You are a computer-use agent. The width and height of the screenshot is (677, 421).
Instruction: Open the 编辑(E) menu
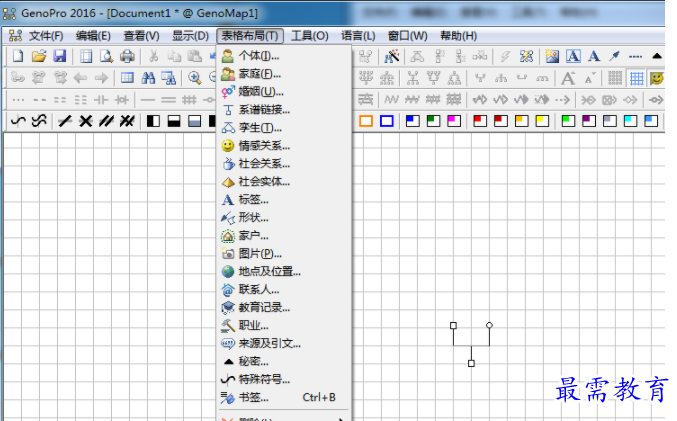pyautogui.click(x=93, y=36)
